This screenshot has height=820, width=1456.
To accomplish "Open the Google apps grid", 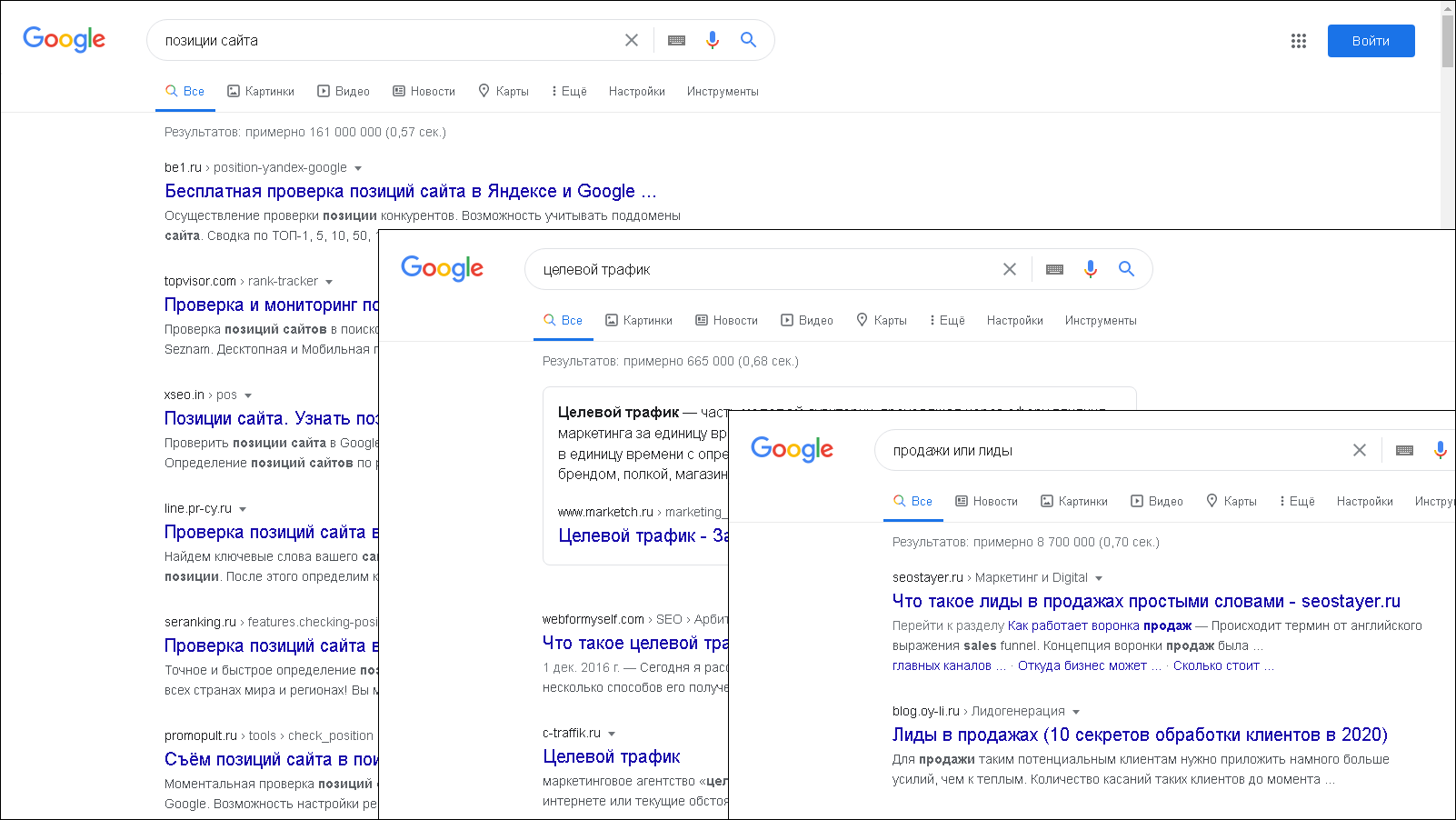I will click(1299, 41).
